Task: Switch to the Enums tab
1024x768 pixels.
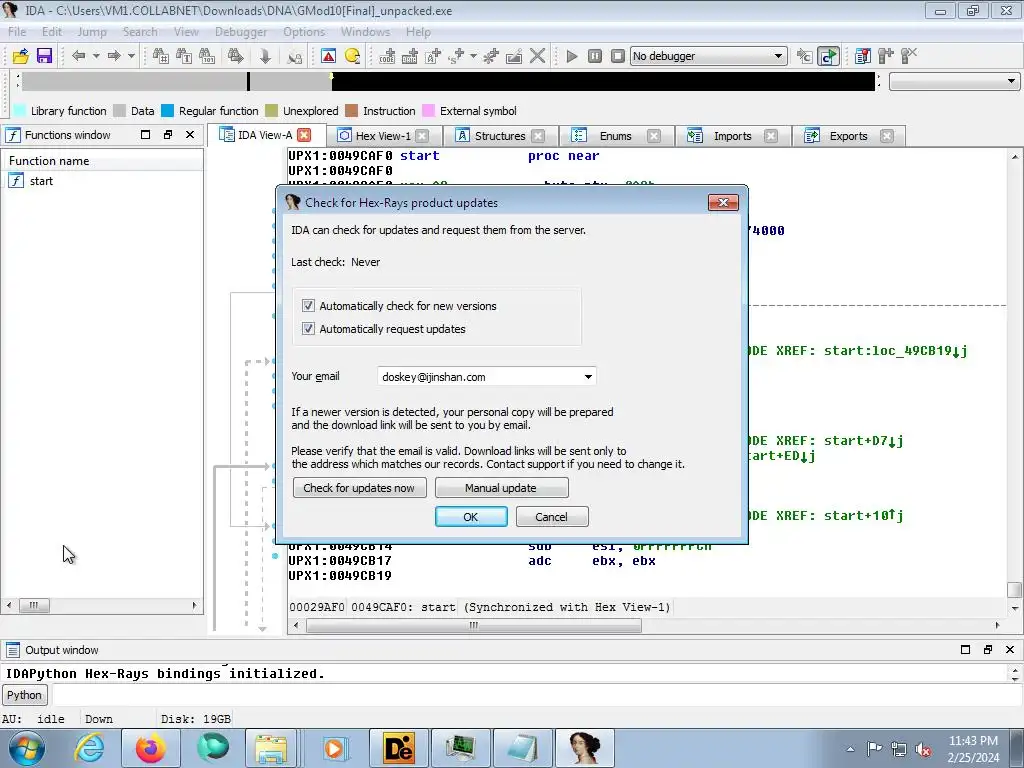Action: 615,136
